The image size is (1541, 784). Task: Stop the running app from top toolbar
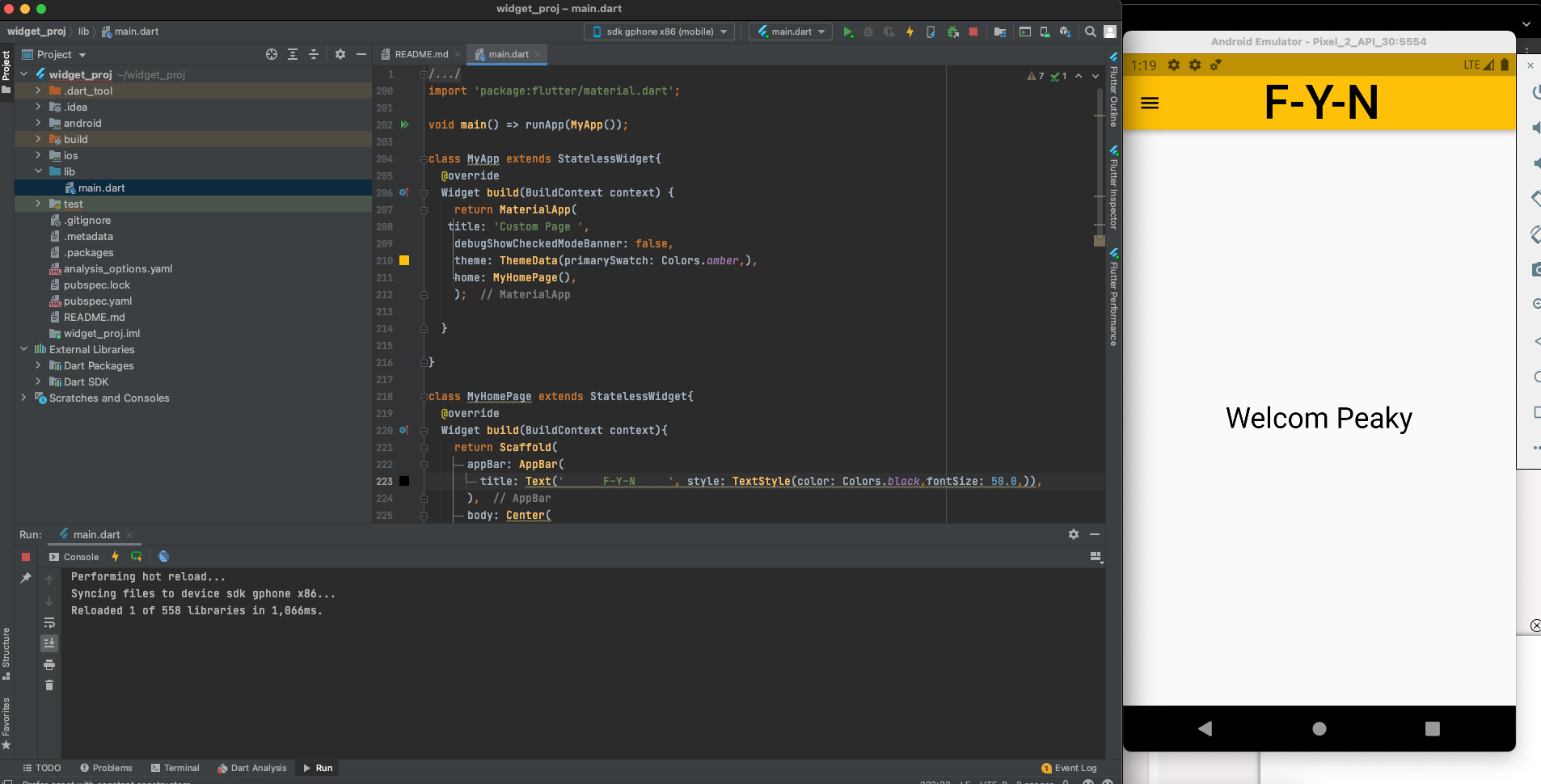point(973,32)
